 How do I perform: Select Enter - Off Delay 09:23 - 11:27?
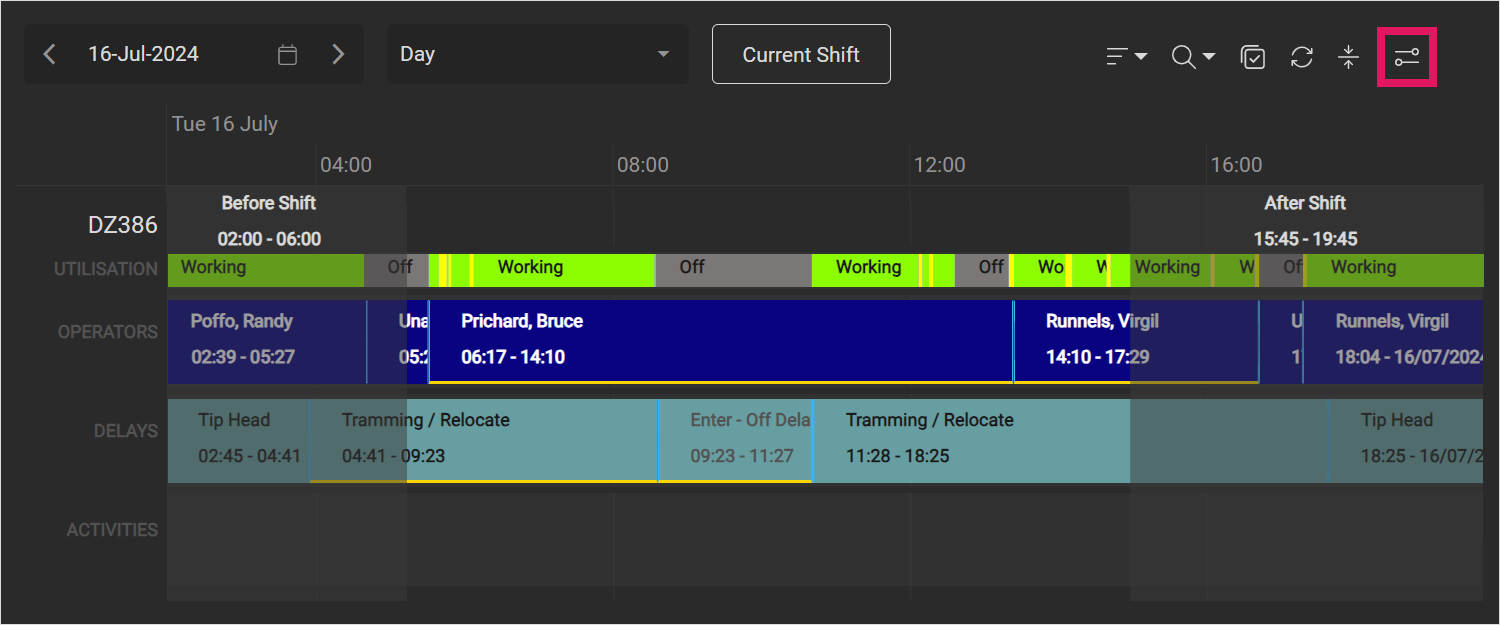coord(734,440)
